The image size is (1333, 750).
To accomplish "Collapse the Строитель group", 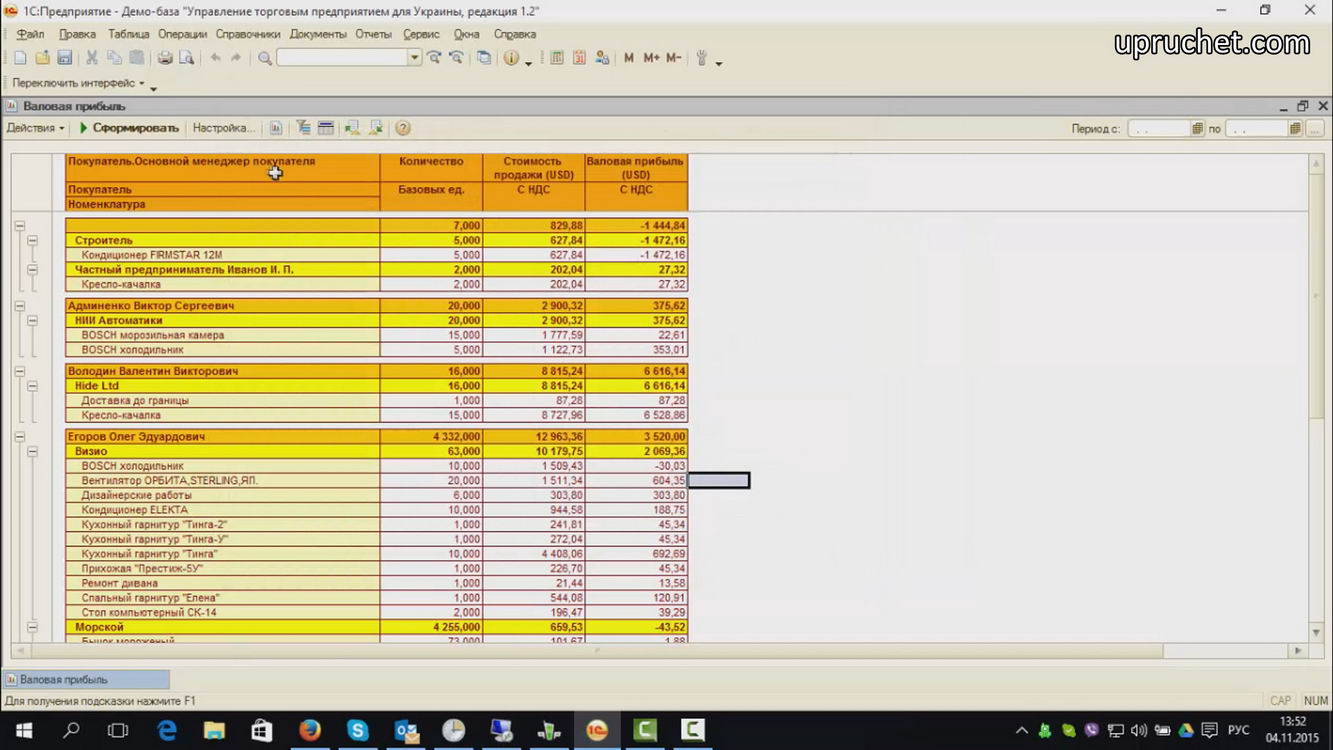I will (x=32, y=240).
